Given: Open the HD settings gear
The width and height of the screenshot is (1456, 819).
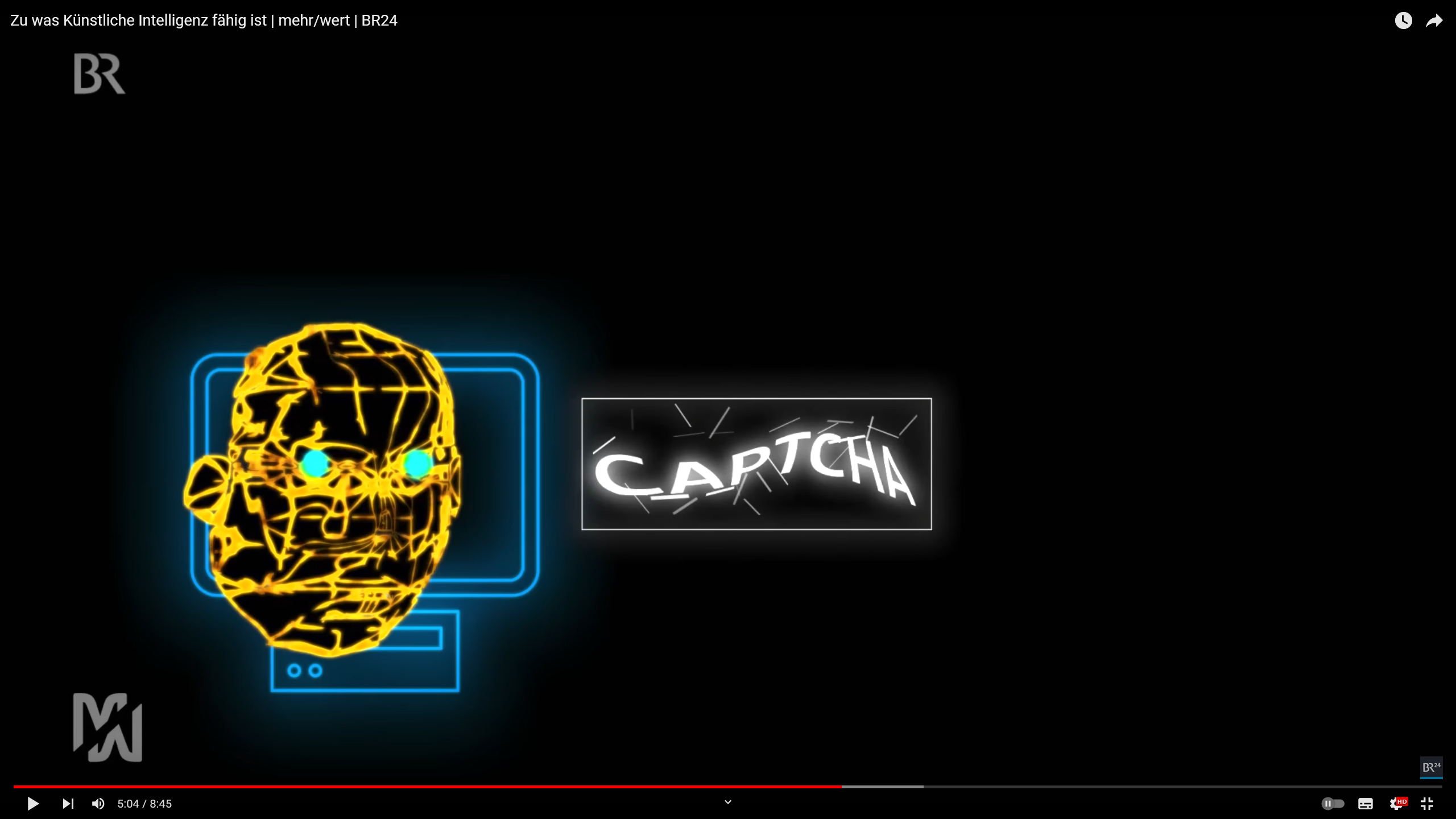Looking at the screenshot, I should click(1396, 804).
